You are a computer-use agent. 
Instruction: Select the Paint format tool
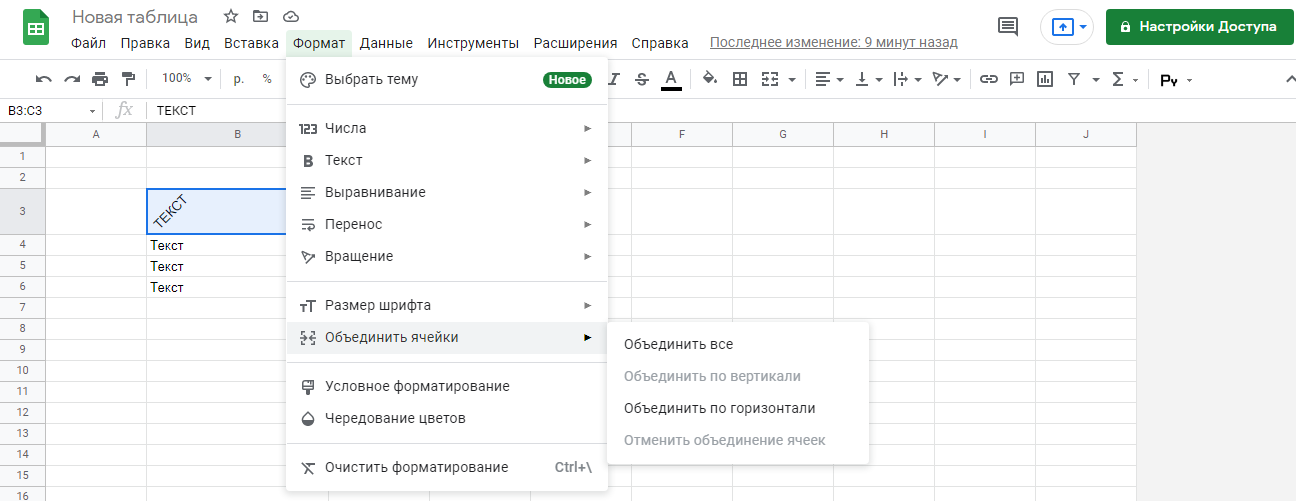(127, 79)
